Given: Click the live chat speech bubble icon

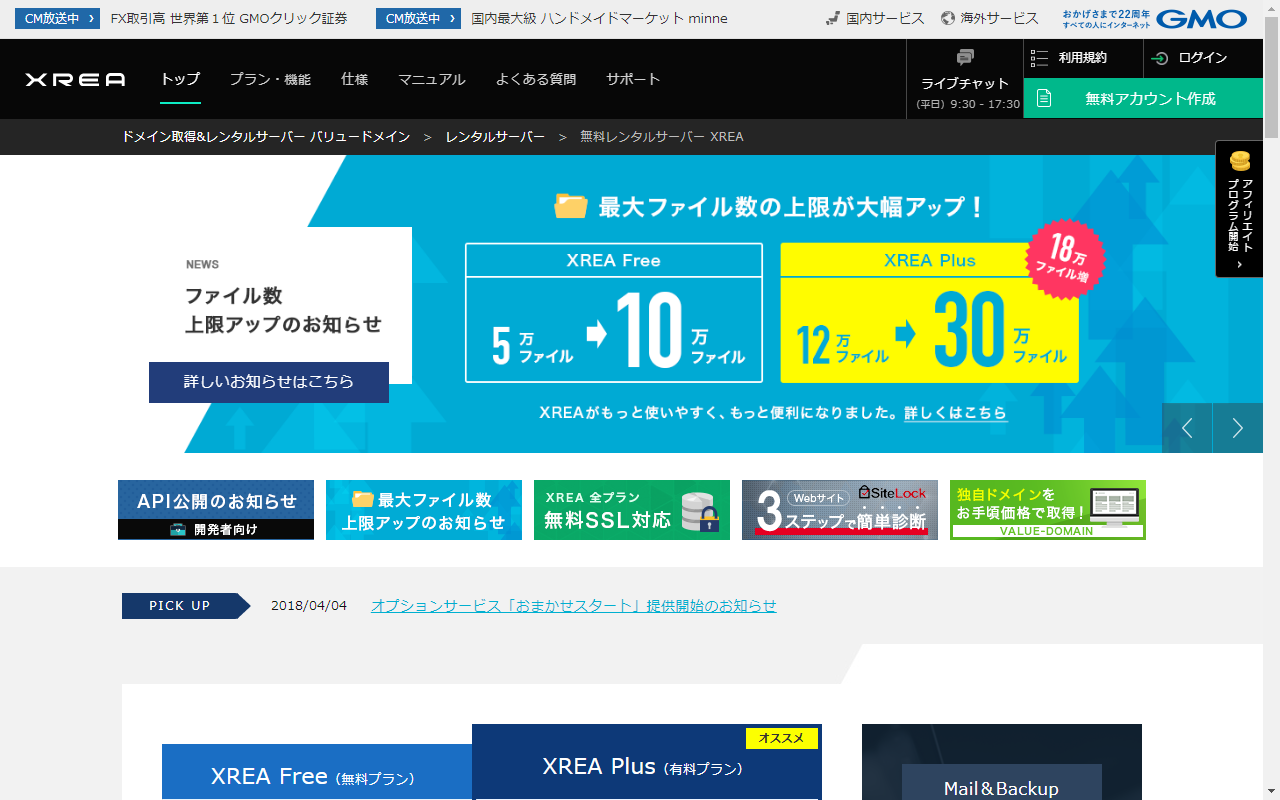Looking at the screenshot, I should click(x=965, y=57).
